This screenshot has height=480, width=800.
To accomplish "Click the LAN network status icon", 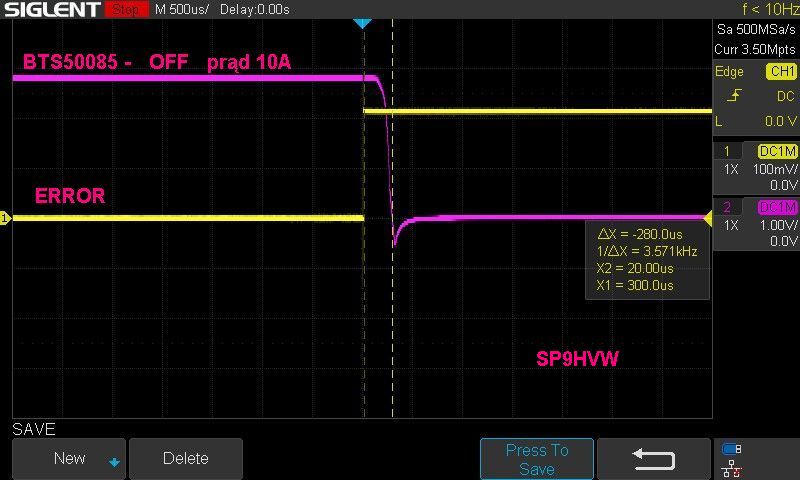I will [732, 468].
